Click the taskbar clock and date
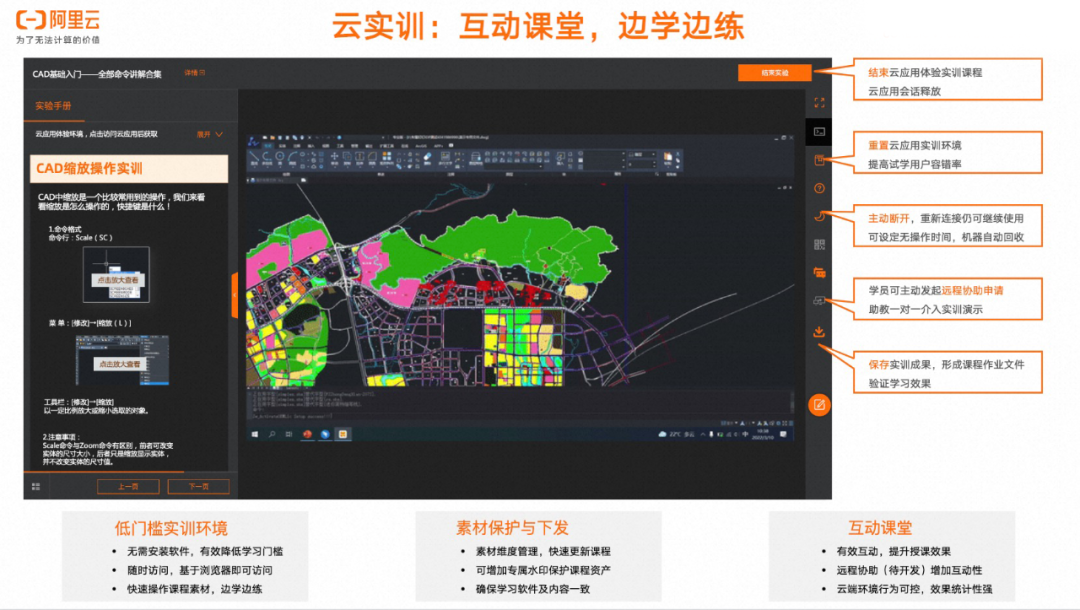The width and height of the screenshot is (1080, 610). click(x=762, y=434)
